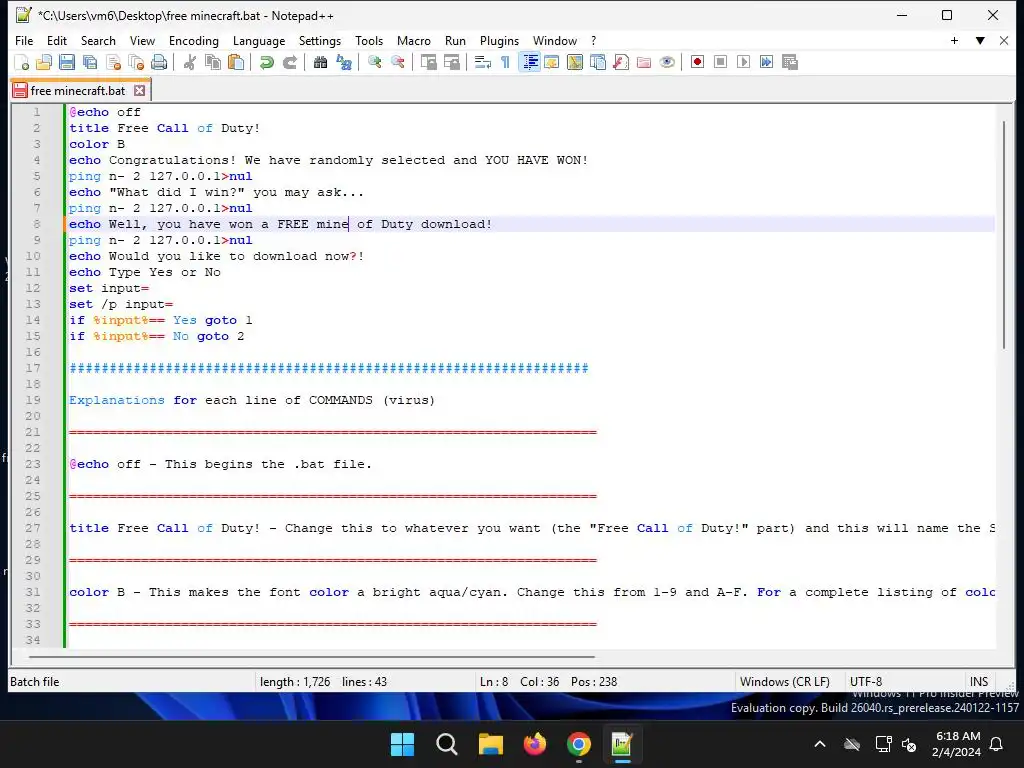Zoom out with the magnifier minus icon
The image size is (1024, 768).
click(x=397, y=62)
